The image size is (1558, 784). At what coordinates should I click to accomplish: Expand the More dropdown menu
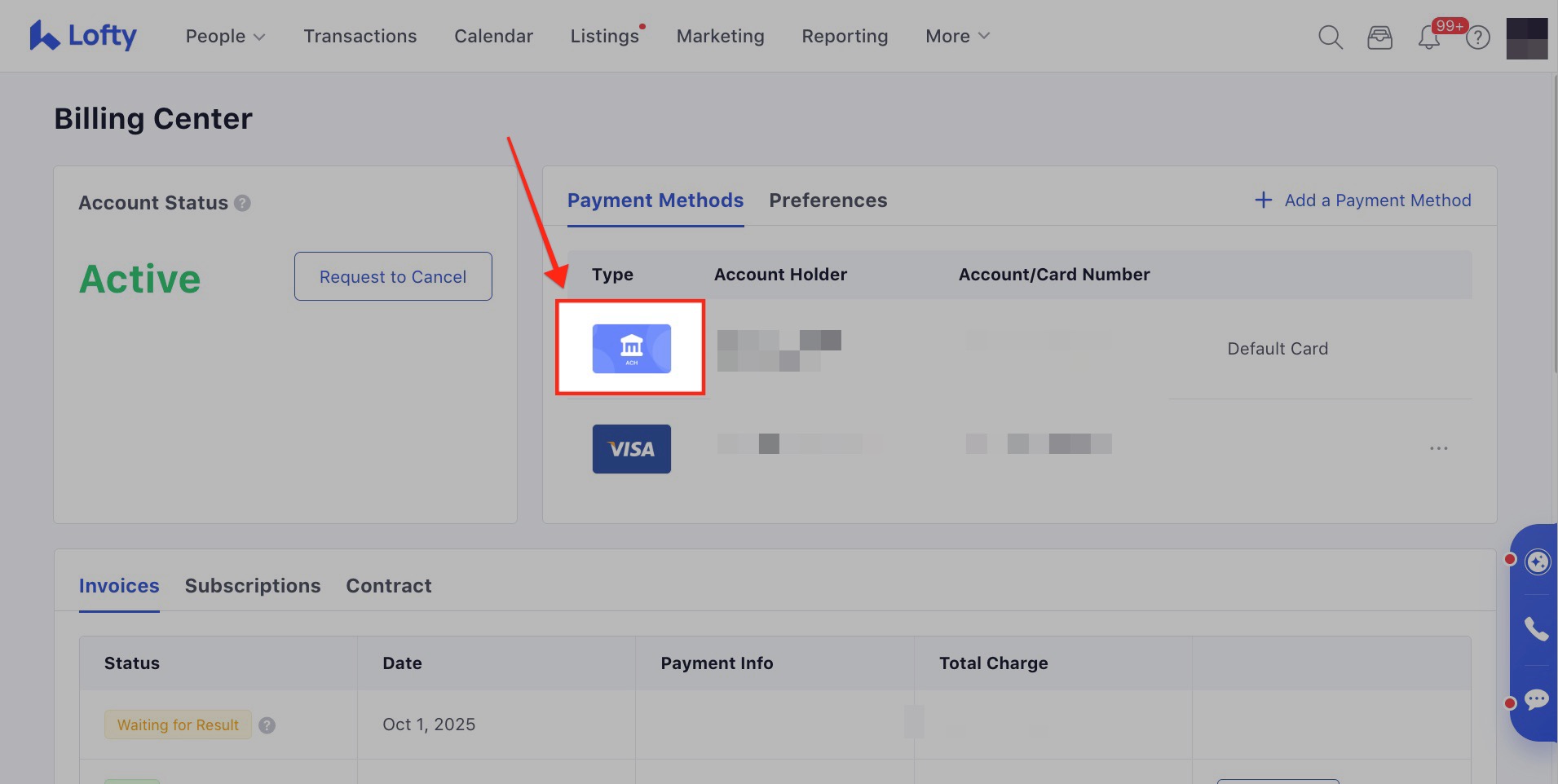957,37
